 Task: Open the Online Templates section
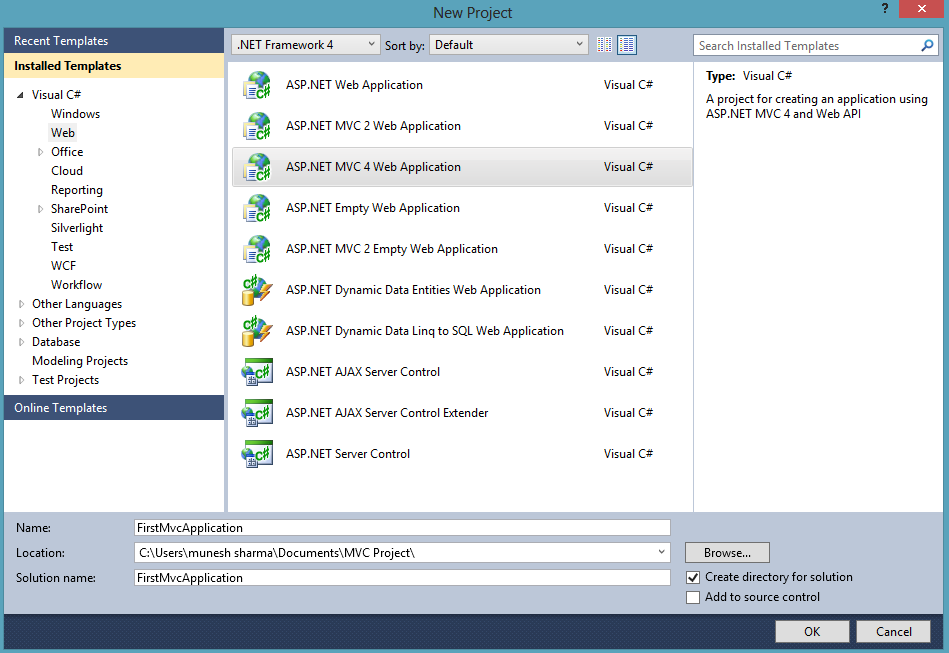click(114, 408)
